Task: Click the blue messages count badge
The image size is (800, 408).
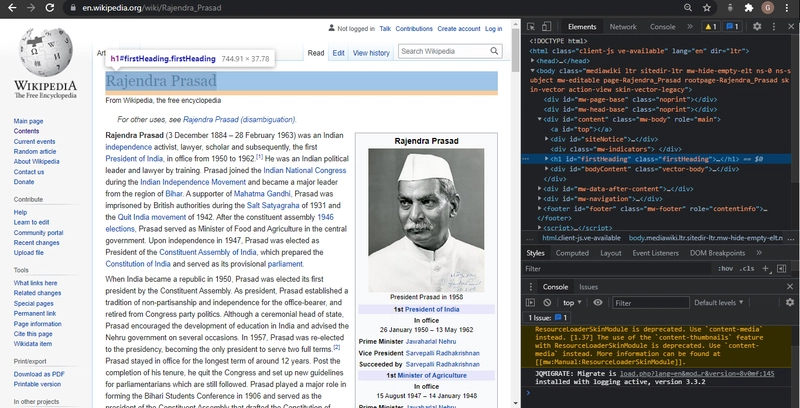Action: click(732, 27)
